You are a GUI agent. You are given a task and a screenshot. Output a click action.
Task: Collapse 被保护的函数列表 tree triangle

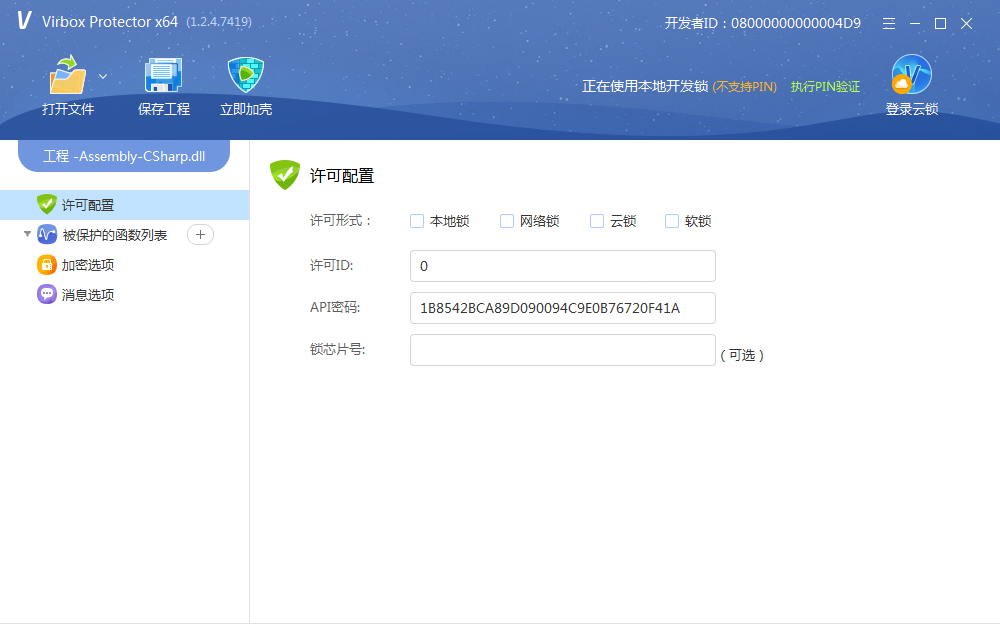[27, 234]
